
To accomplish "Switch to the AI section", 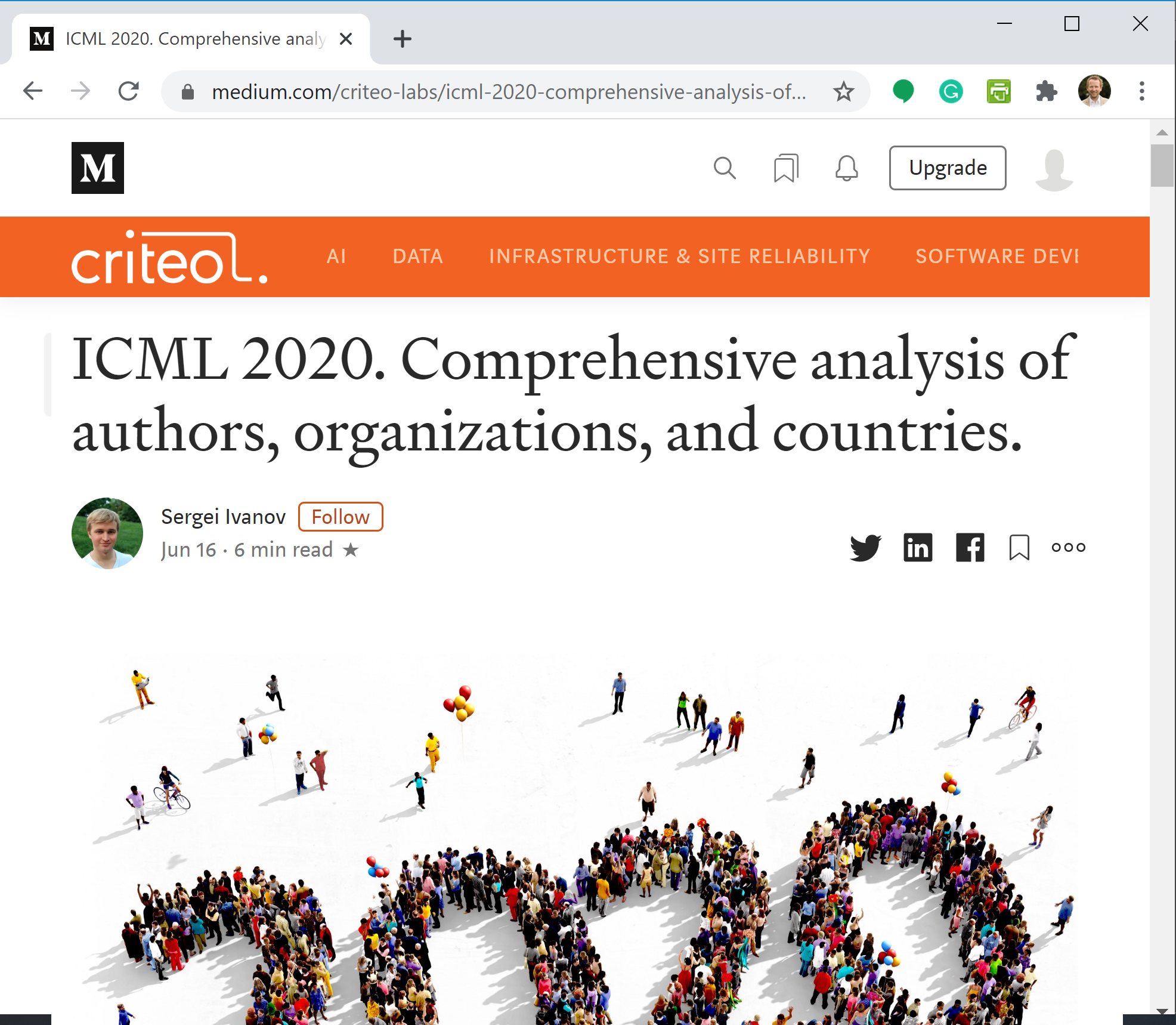I will click(x=336, y=257).
